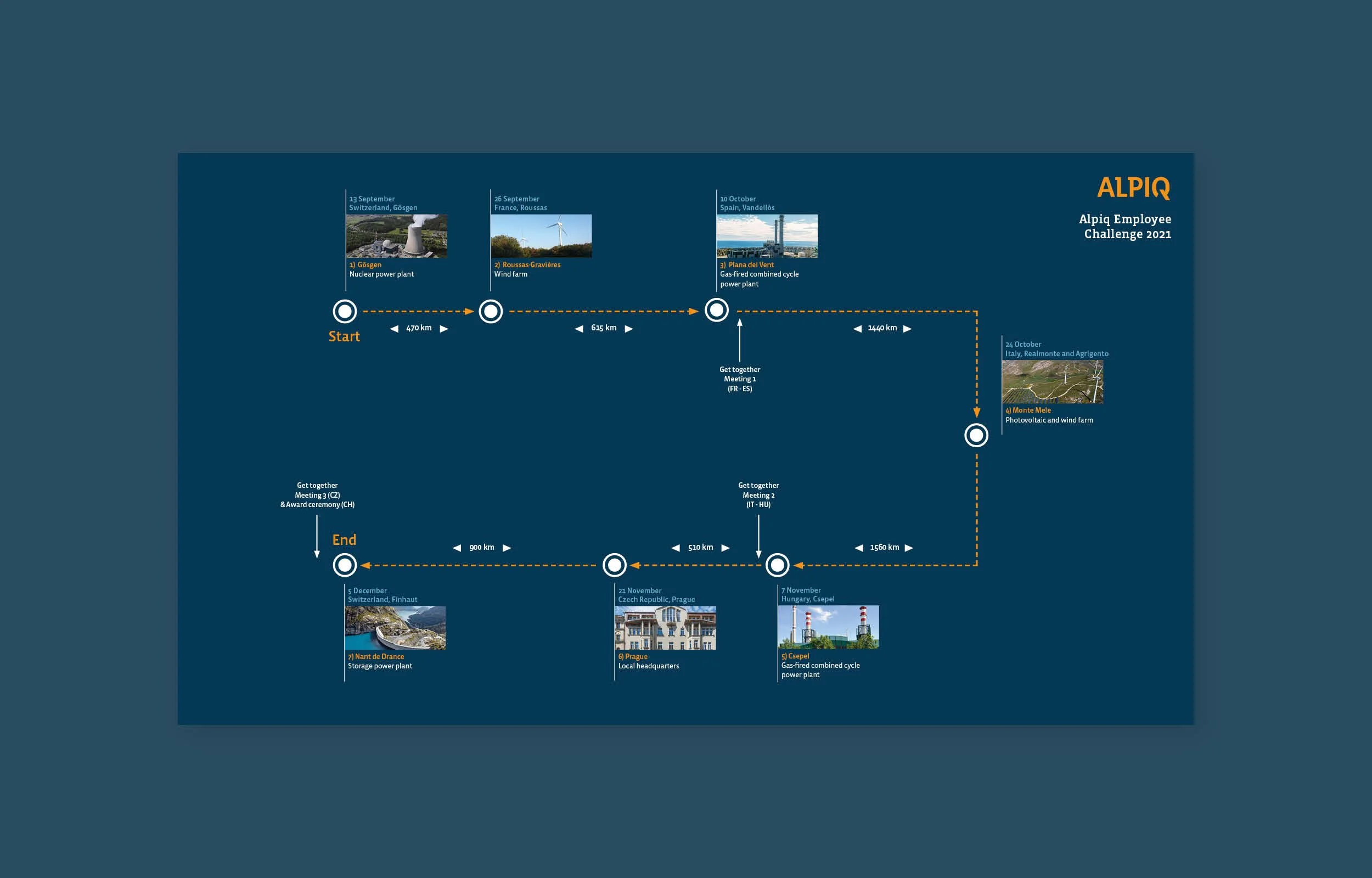
Task: Click the Vandellòs gas plant photo
Action: [767, 236]
